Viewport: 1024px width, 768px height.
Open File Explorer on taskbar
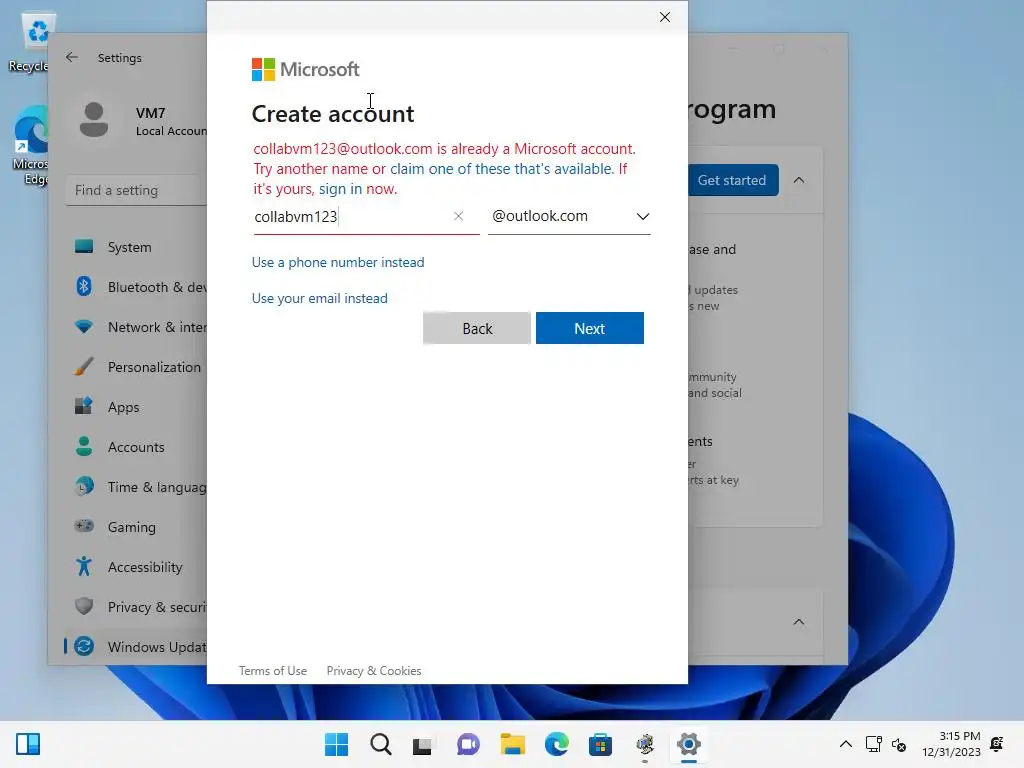(x=513, y=744)
